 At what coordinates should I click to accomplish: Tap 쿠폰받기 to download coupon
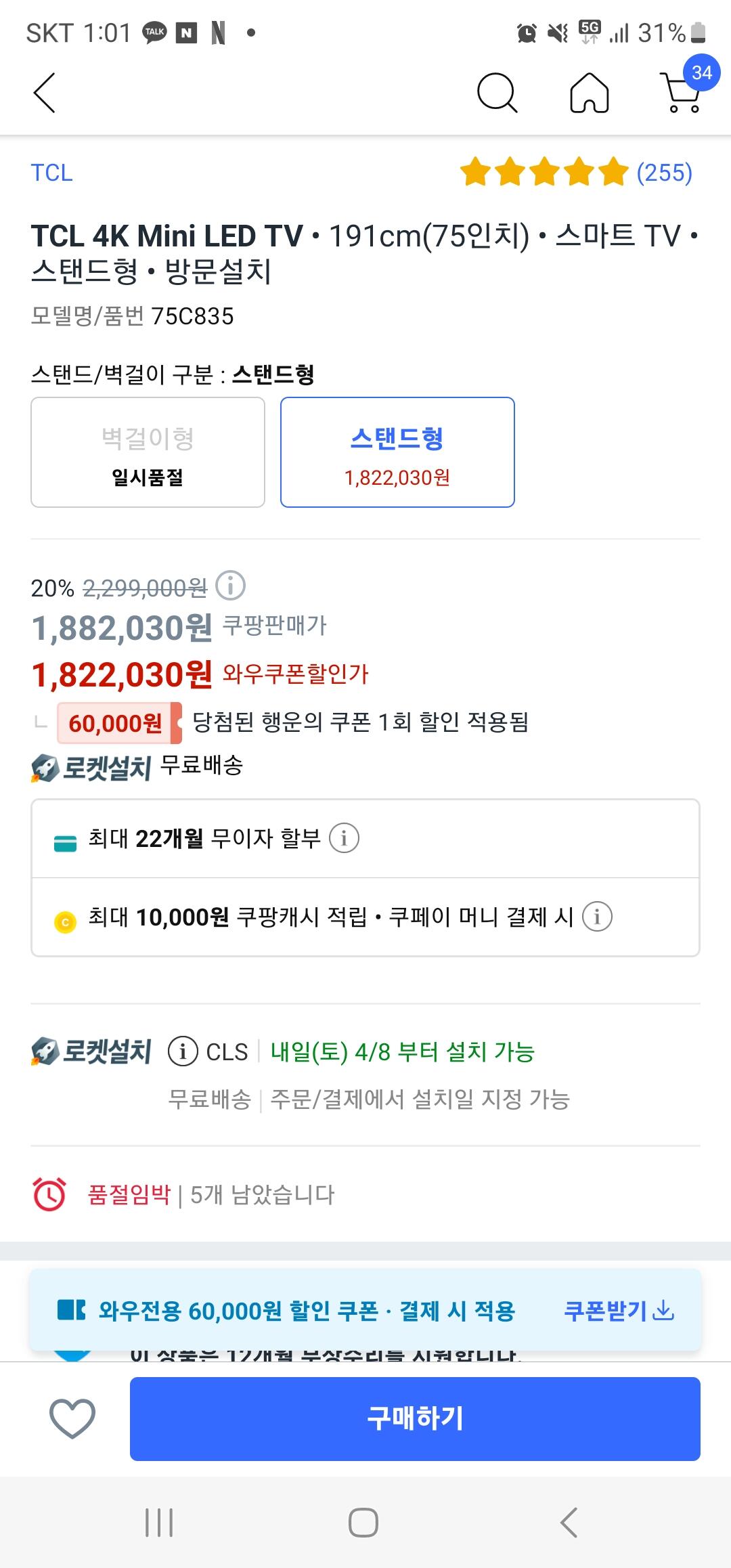point(619,1311)
